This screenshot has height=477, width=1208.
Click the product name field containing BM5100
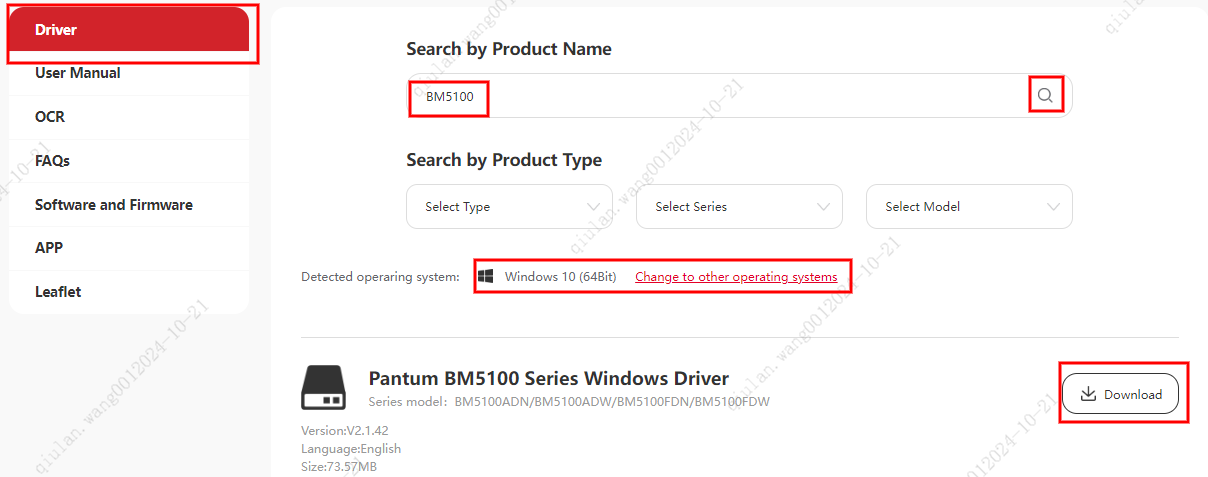739,96
